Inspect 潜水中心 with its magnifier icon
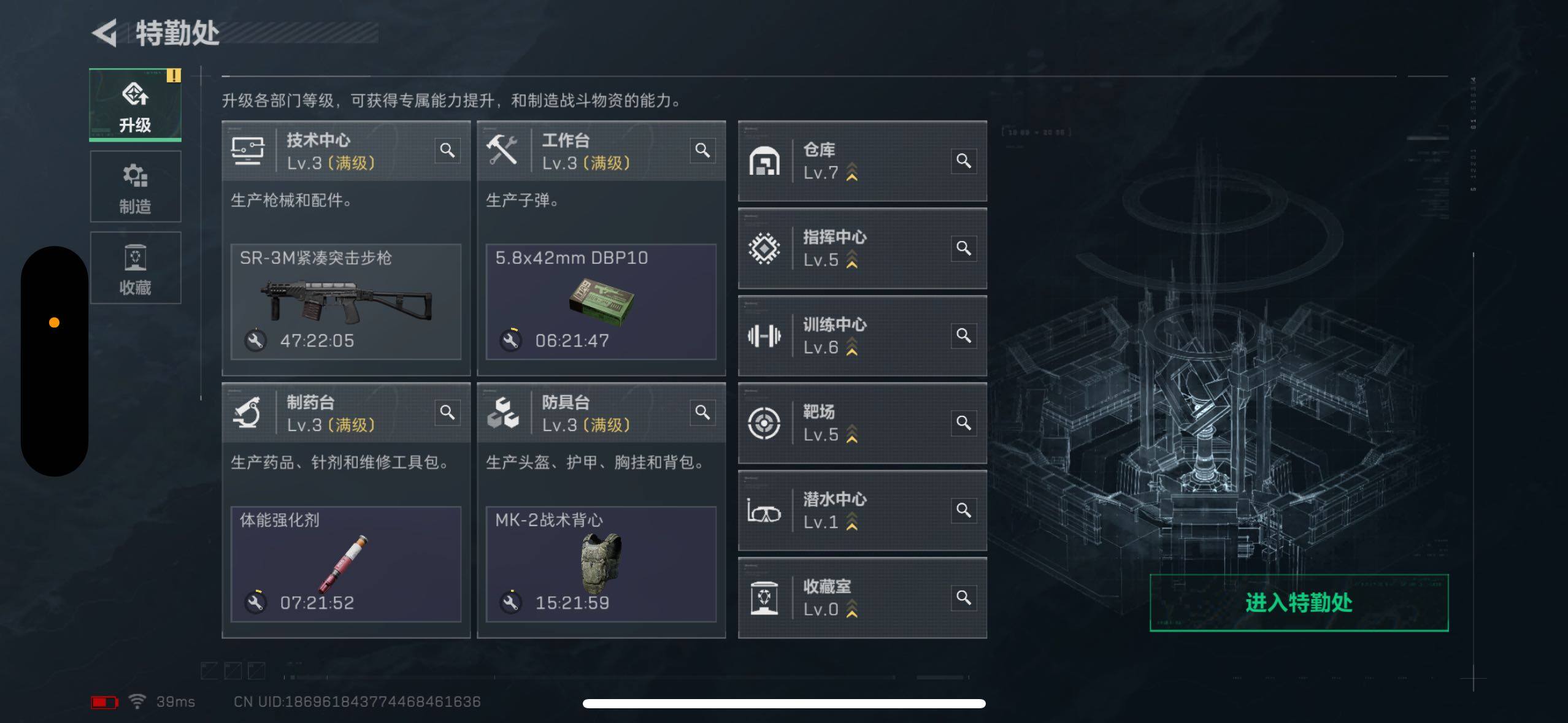Image resolution: width=1568 pixels, height=723 pixels. (x=964, y=510)
